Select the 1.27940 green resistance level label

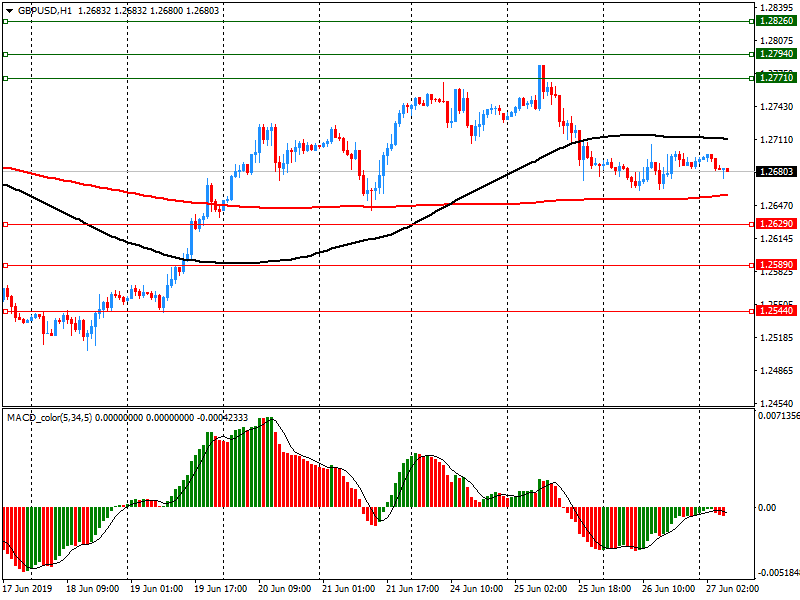coord(777,54)
